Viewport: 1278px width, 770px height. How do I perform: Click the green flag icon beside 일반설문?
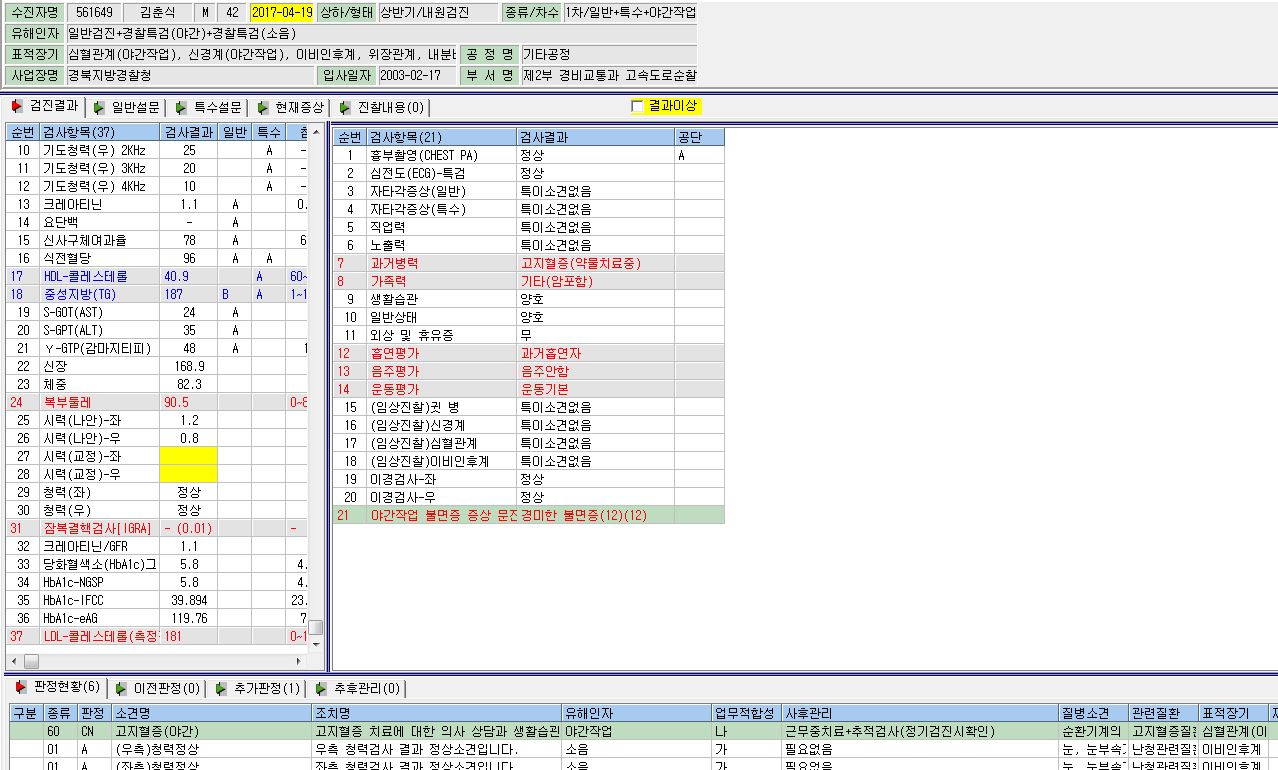tap(100, 107)
